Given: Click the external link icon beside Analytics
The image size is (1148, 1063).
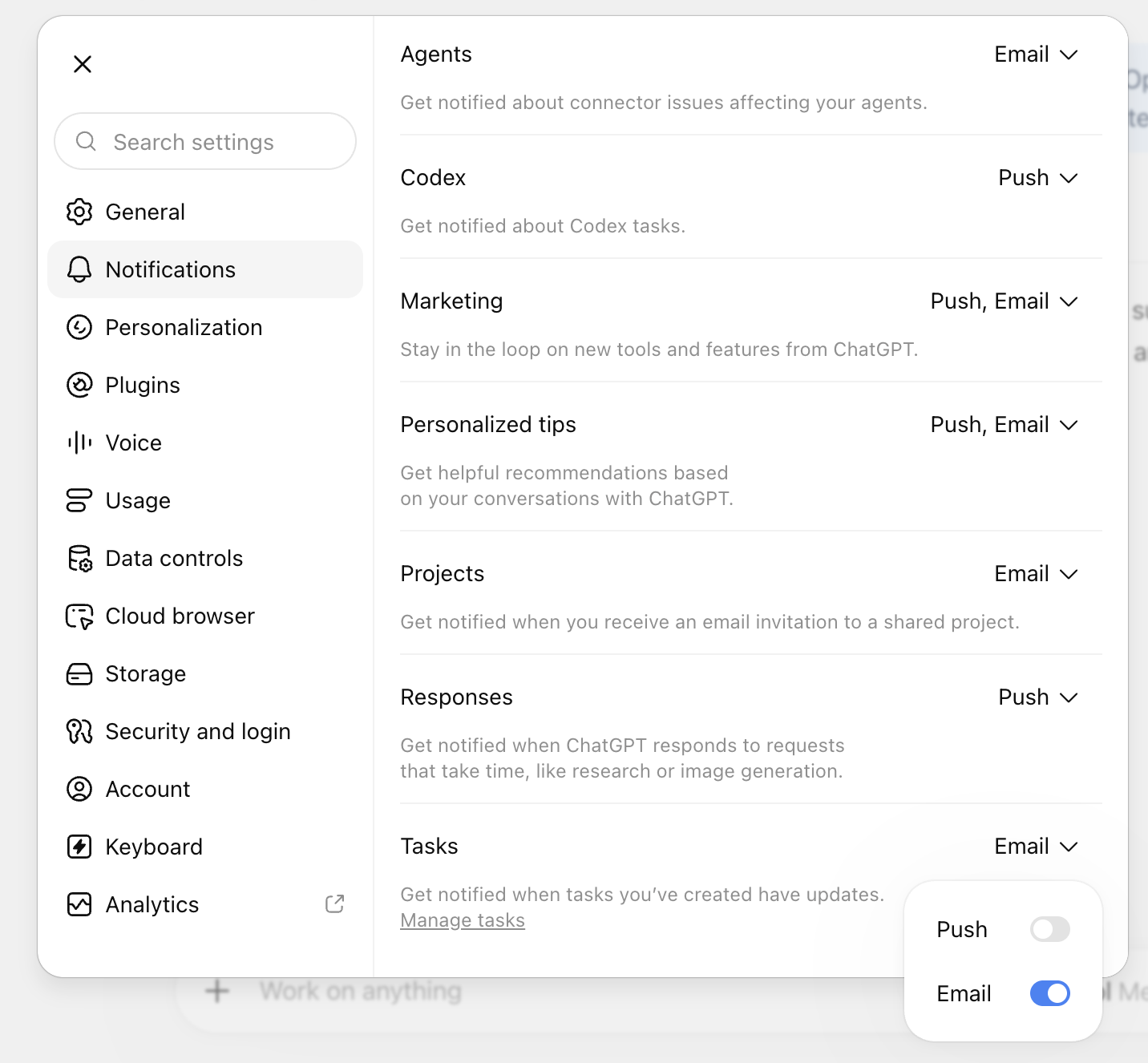Looking at the screenshot, I should [335, 904].
